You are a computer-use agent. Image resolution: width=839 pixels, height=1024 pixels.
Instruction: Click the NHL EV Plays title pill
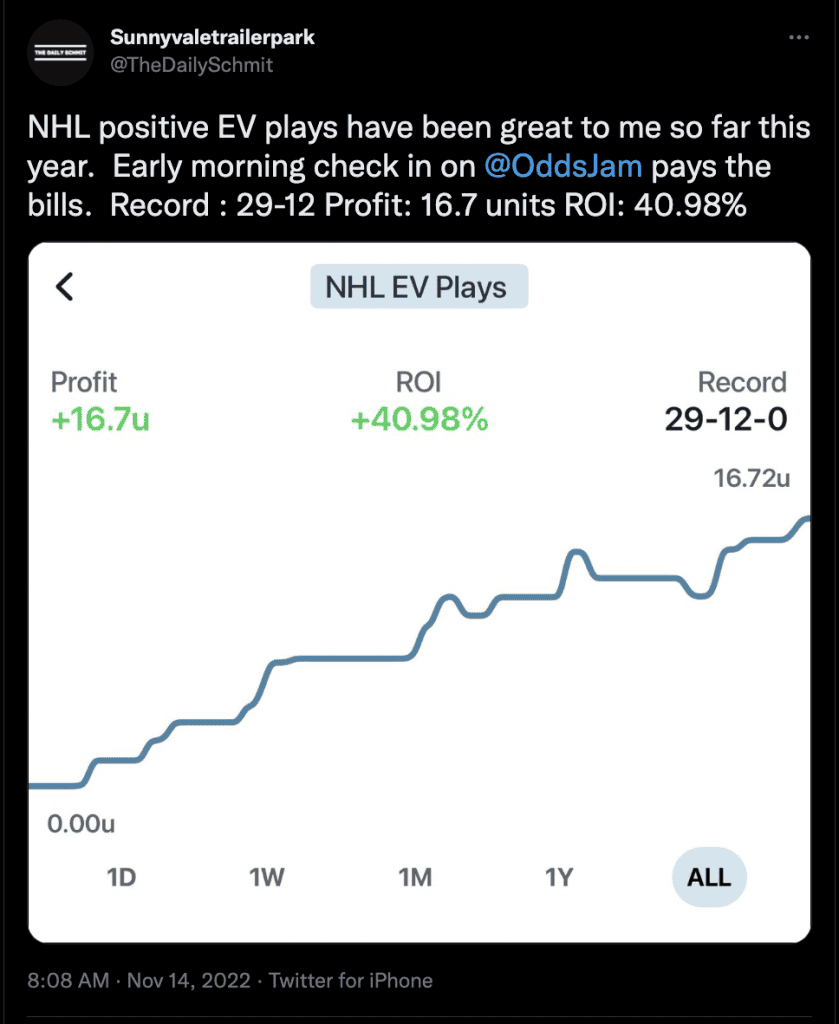(419, 287)
